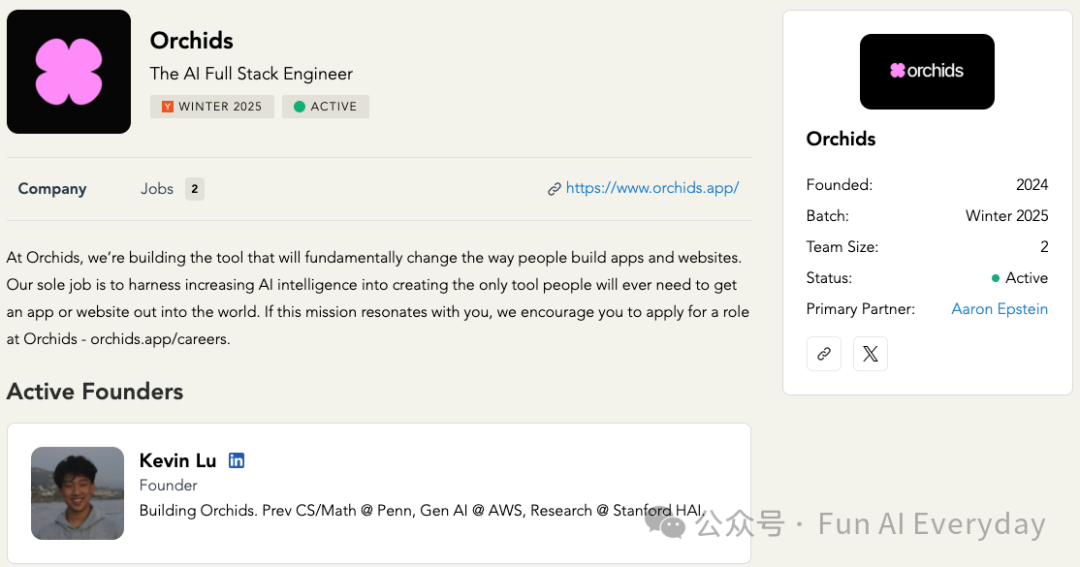Click the chain link icon button in sidebar
Screen dimensions: 1080x567
coord(824,354)
